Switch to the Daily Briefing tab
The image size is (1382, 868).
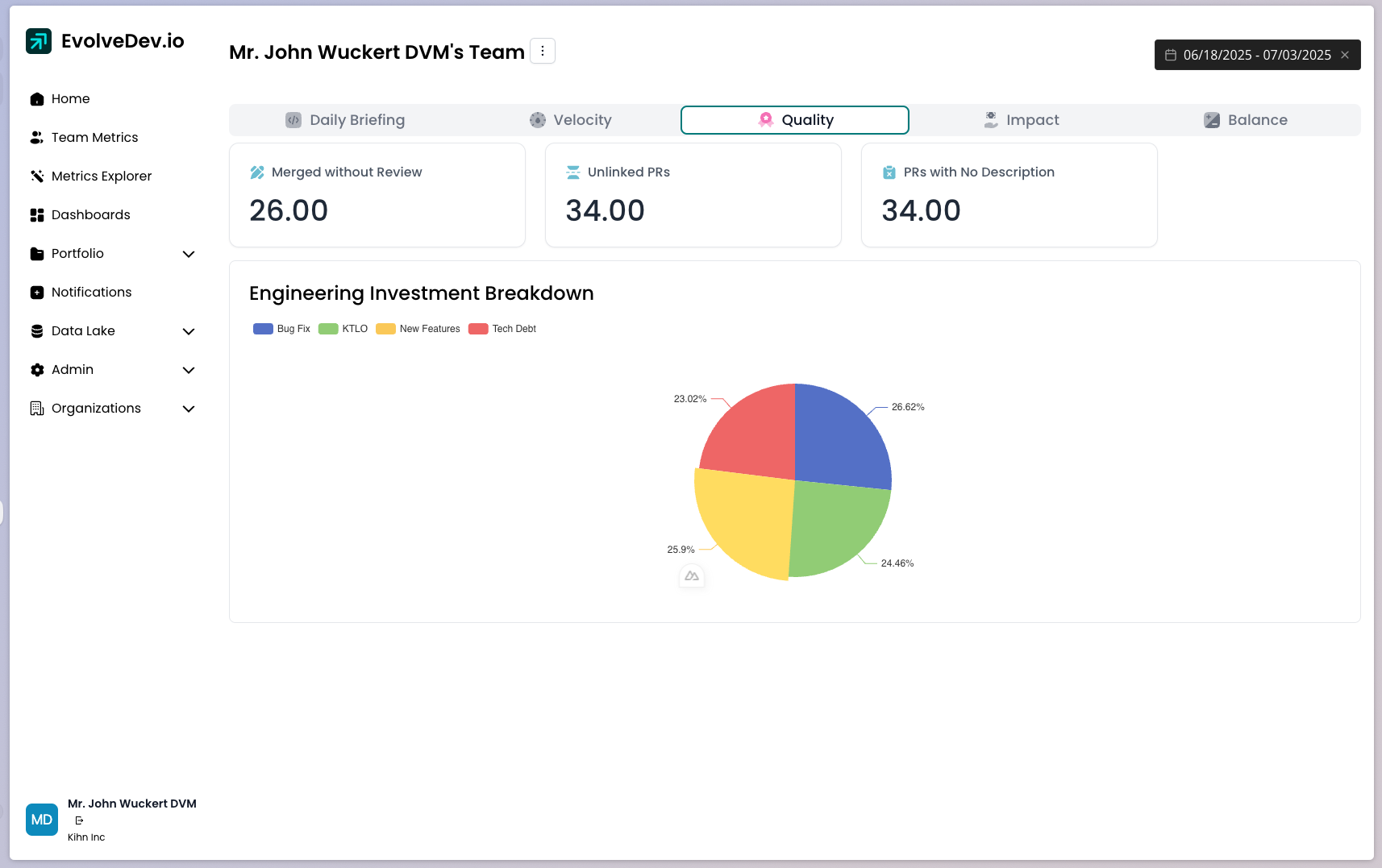tap(345, 120)
